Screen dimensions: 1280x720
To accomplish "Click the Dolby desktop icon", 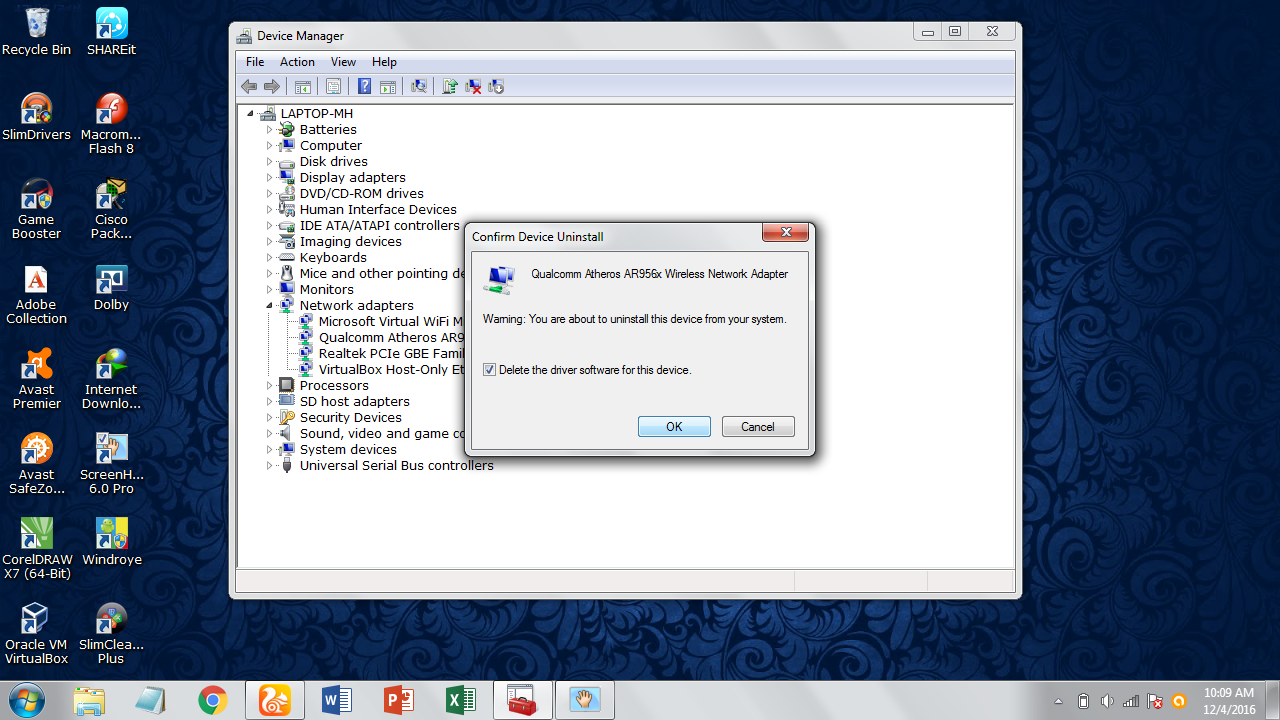I will click(x=111, y=287).
